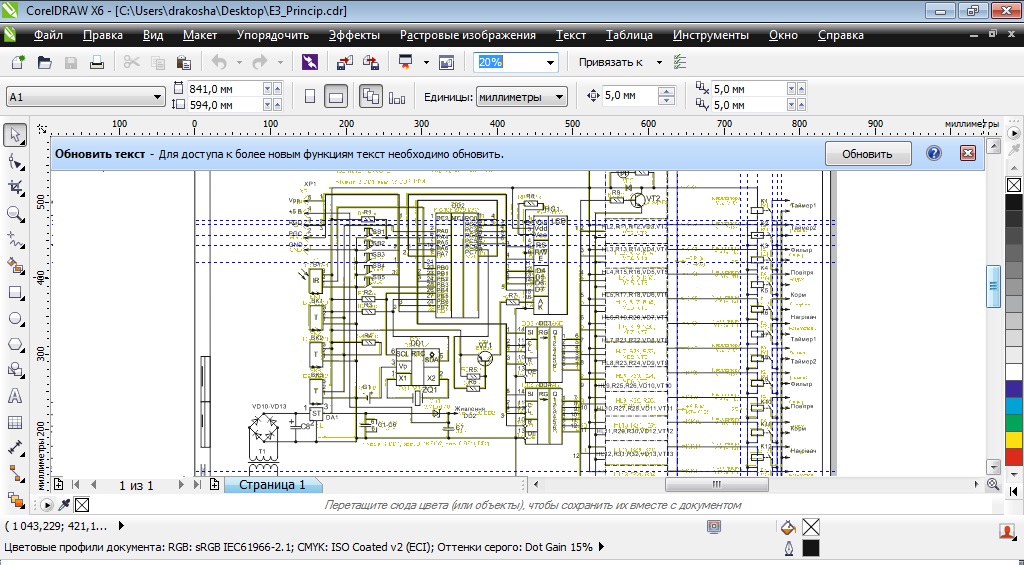Select the Polygon tool
This screenshot has width=1024, height=565.
pyautogui.click(x=15, y=344)
